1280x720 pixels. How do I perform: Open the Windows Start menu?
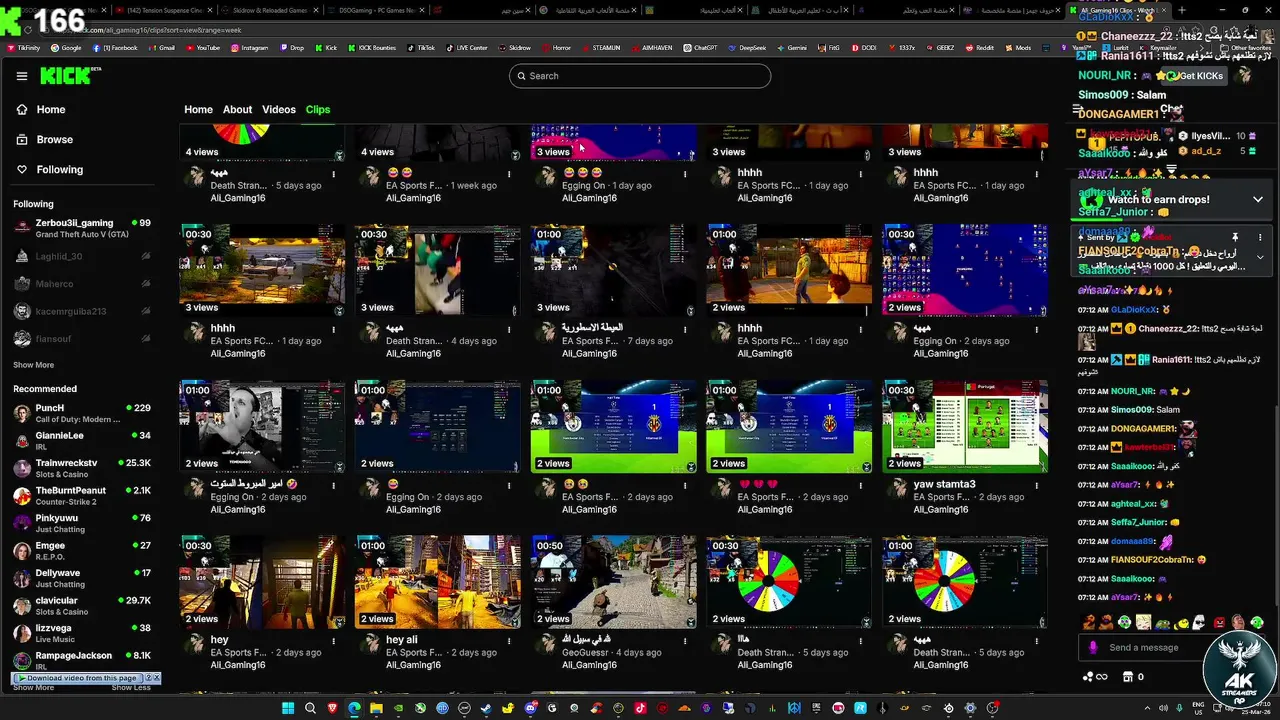(x=288, y=708)
